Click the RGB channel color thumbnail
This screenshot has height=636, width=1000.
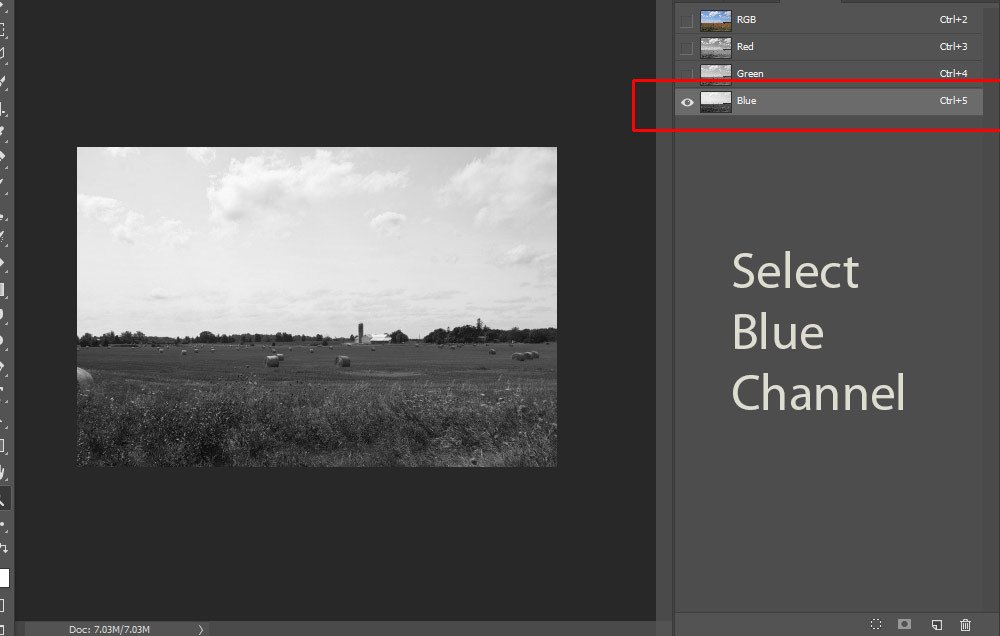click(x=716, y=20)
